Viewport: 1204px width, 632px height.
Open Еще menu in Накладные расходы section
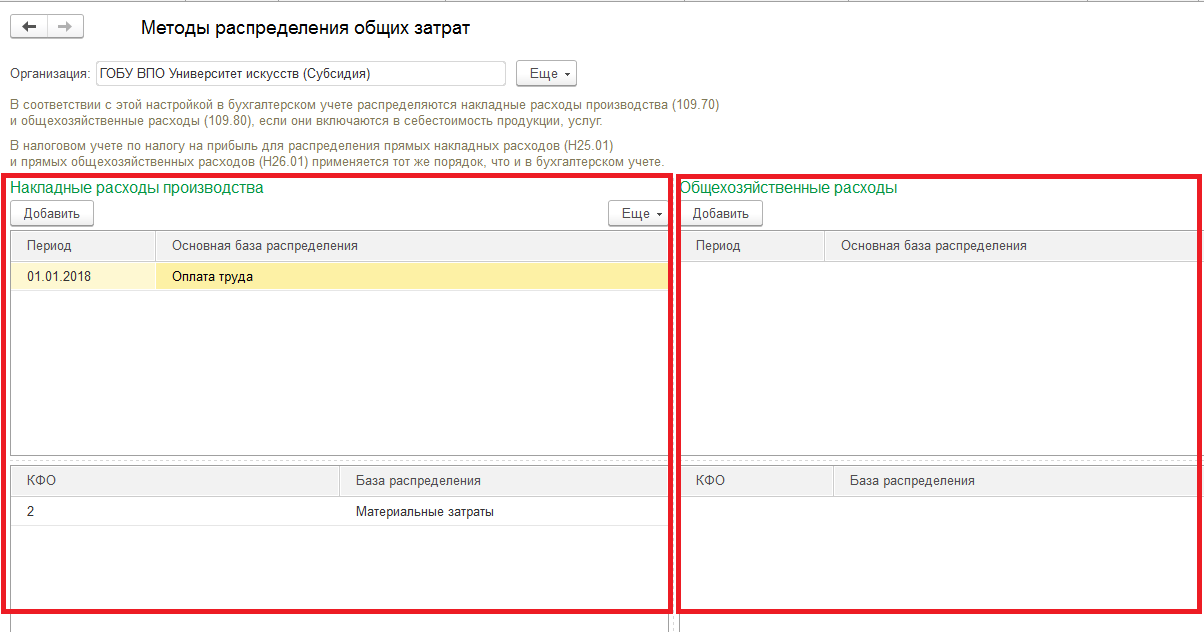click(638, 213)
